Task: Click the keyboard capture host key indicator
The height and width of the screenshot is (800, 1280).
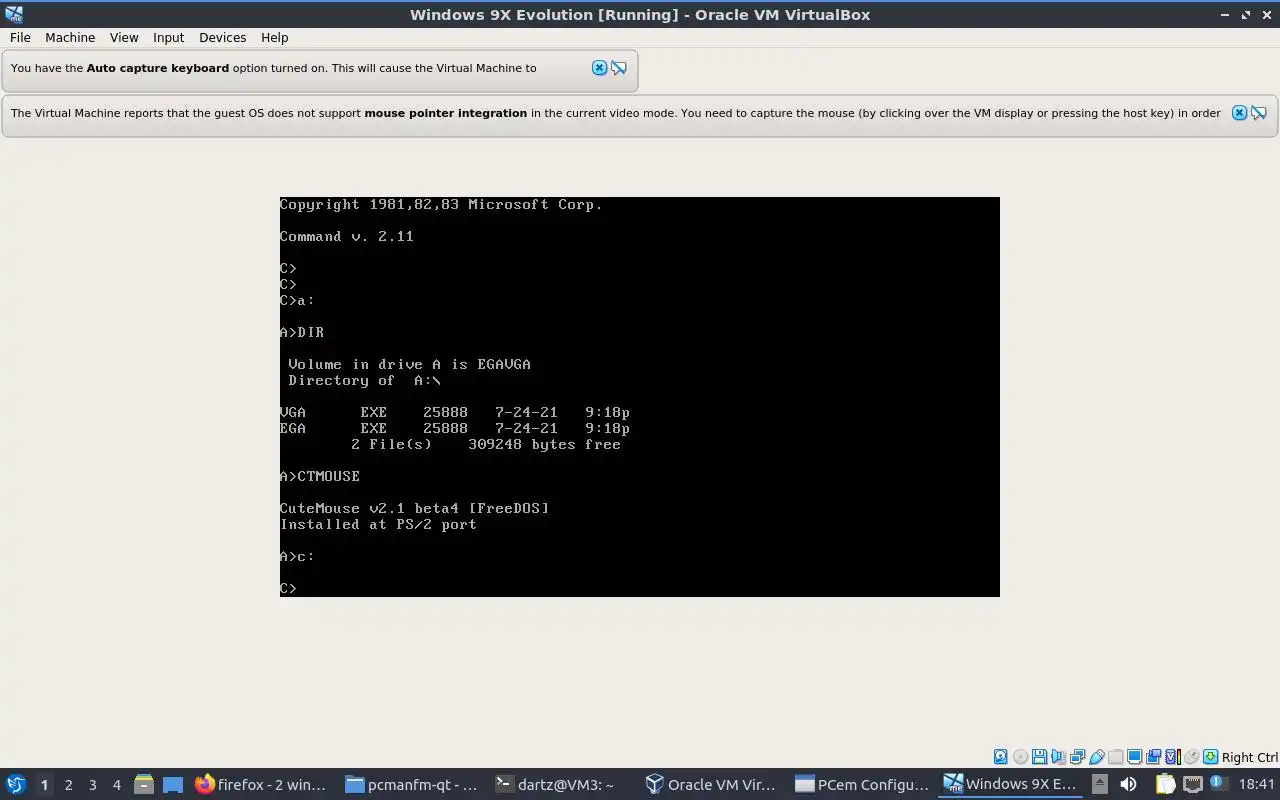Action: click(1210, 757)
